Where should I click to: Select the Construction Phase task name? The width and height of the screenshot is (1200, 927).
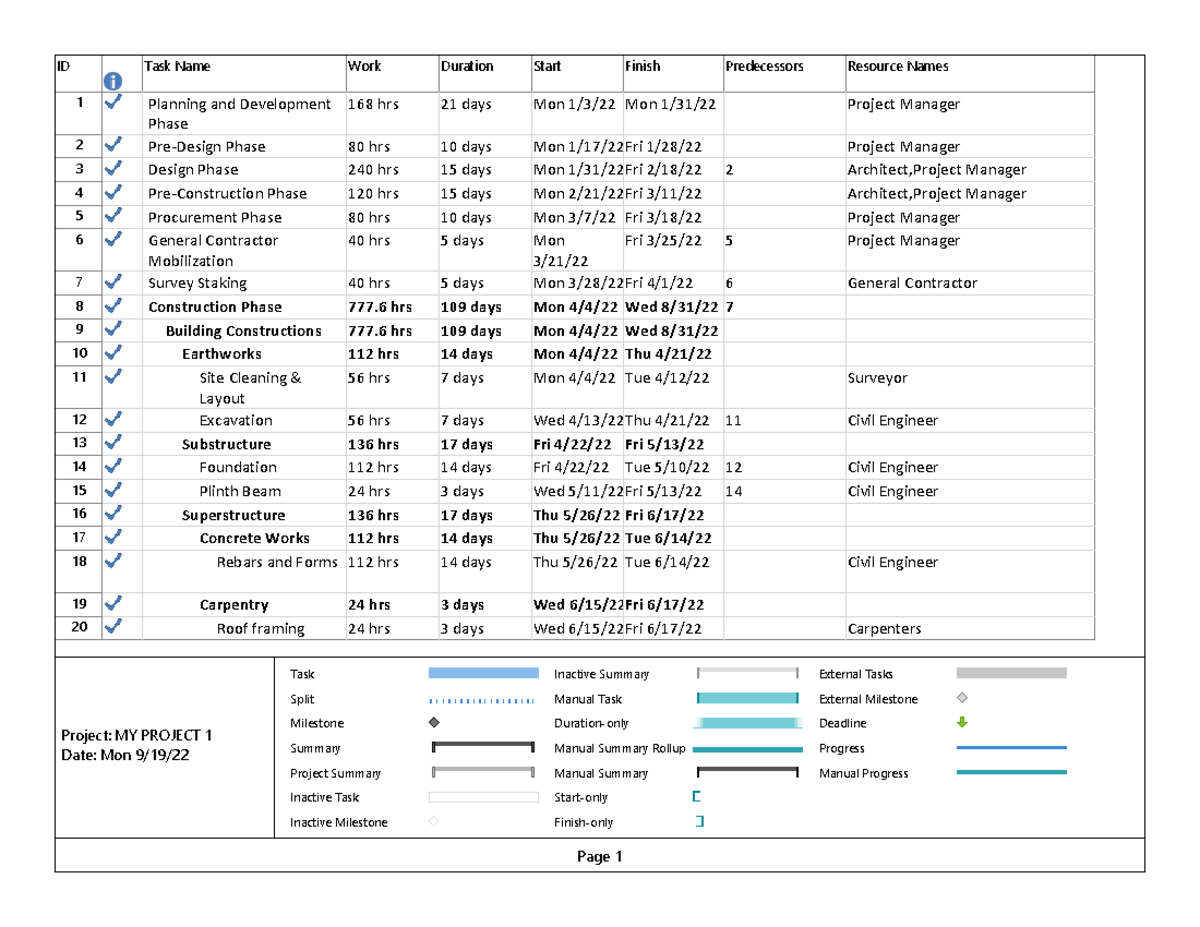215,307
